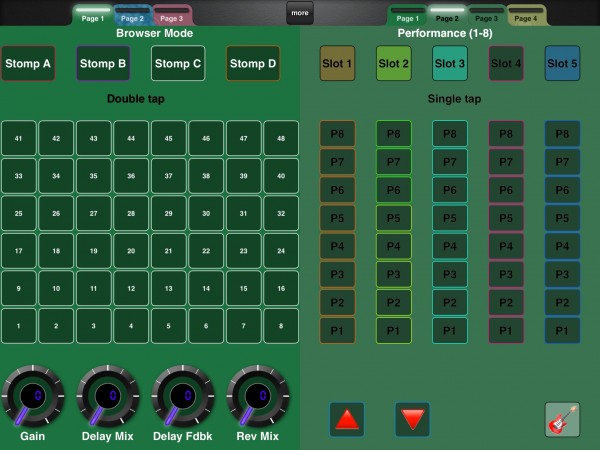This screenshot has height=450, width=600.
Task: Tap browser preset pad 33
Action: [x=19, y=176]
